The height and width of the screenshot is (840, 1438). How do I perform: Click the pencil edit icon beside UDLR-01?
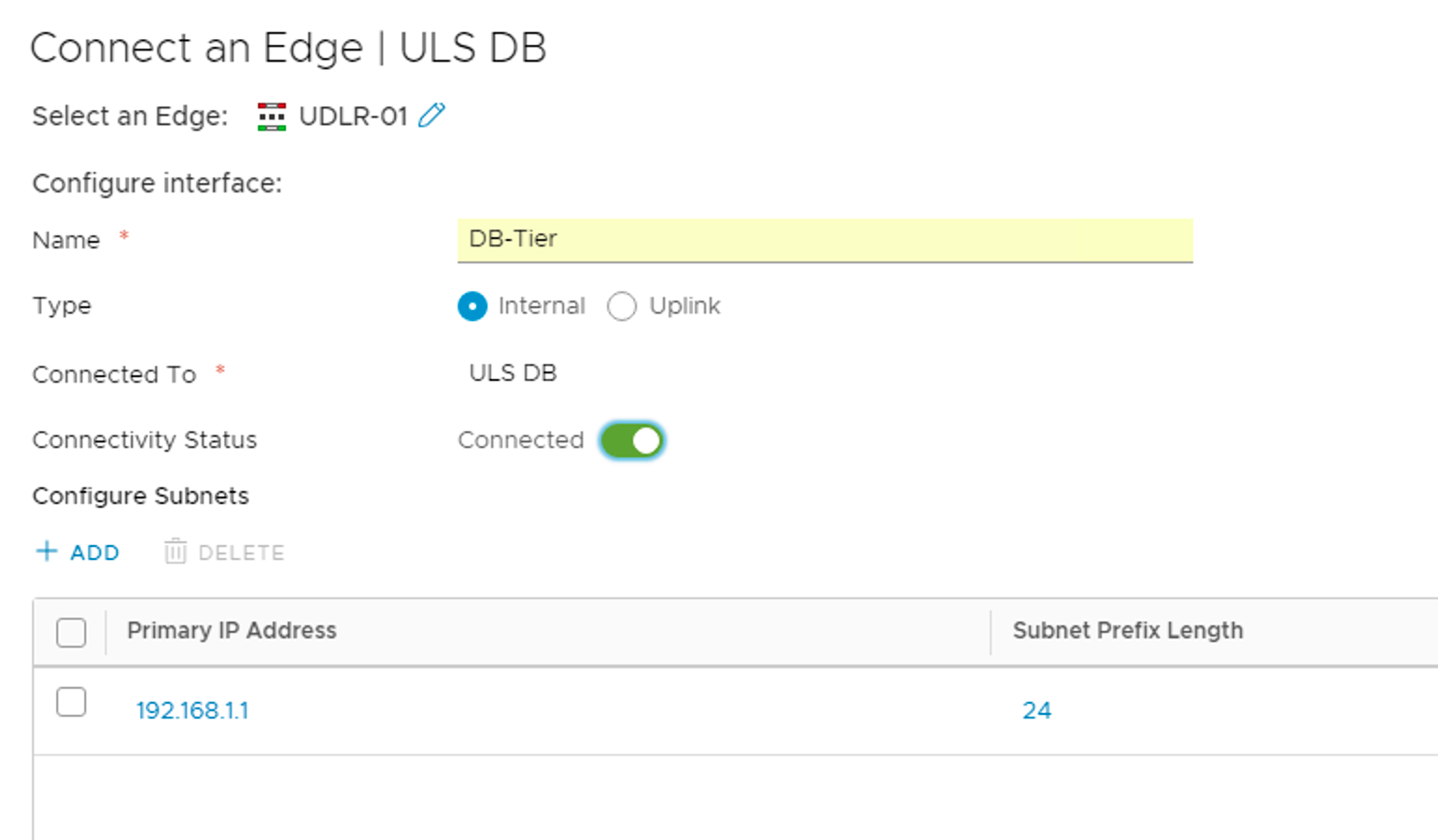pos(431,115)
